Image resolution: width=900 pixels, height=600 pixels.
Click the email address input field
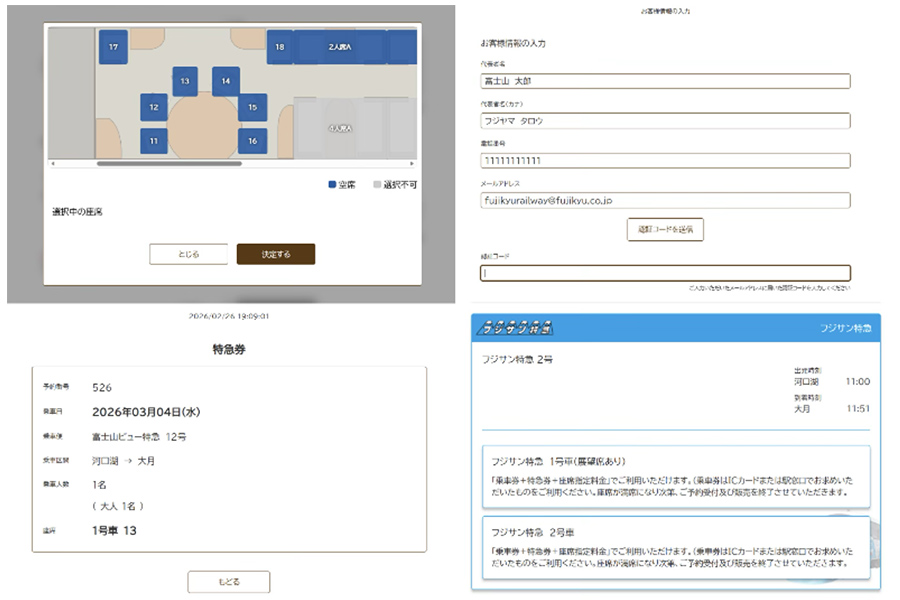pyautogui.click(x=665, y=200)
